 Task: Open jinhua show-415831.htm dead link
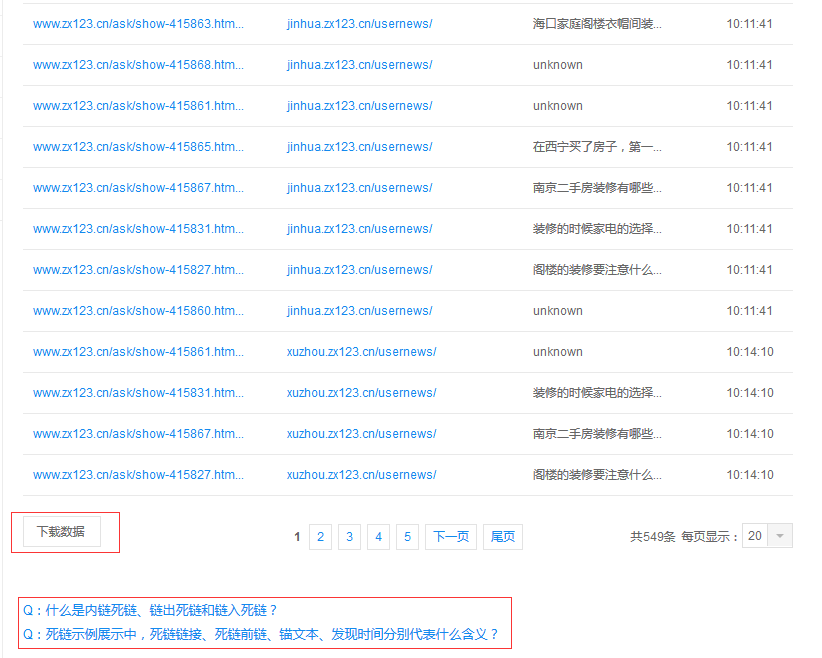click(x=138, y=229)
